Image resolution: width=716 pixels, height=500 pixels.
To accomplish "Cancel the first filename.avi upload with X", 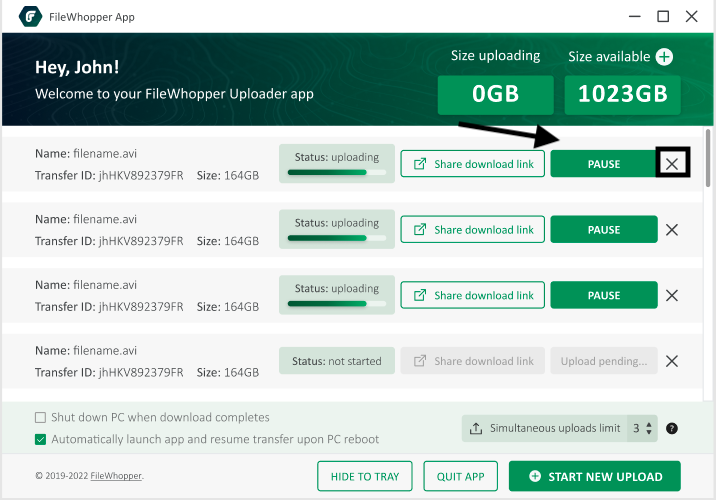I will point(672,164).
